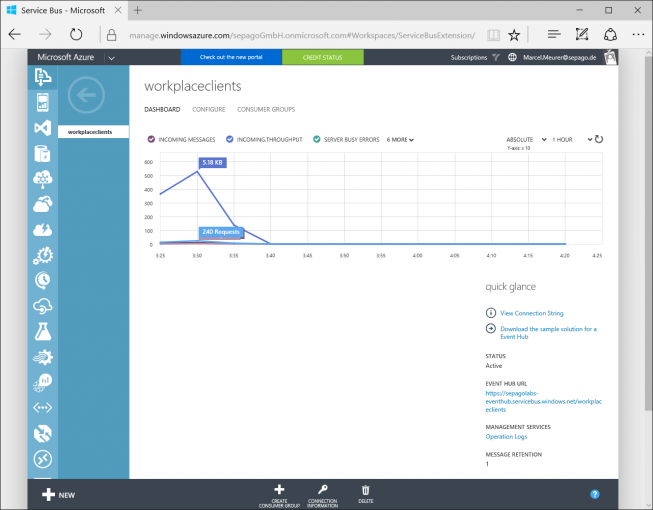This screenshot has width=653, height=510.
Task: Open the SQL Databases sidebar icon
Action: pyautogui.click(x=42, y=154)
